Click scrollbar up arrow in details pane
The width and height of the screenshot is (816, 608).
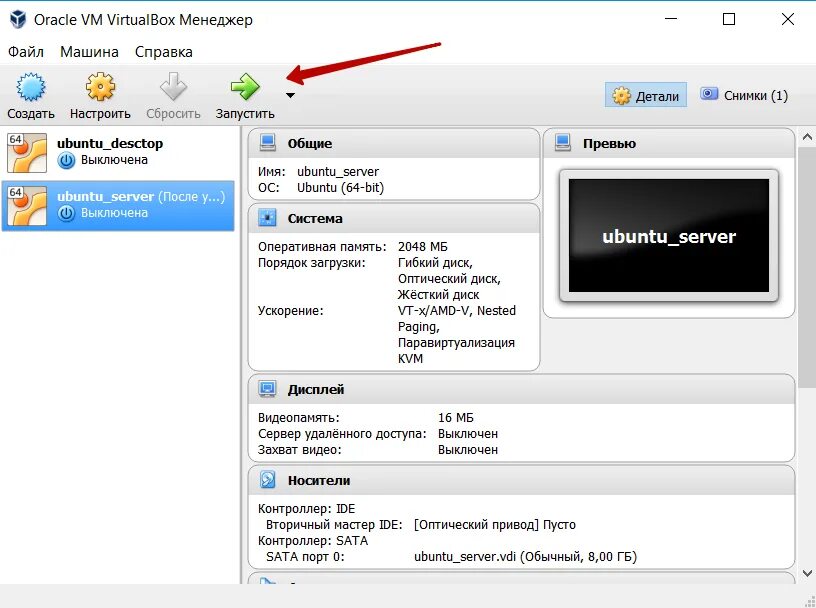[807, 137]
